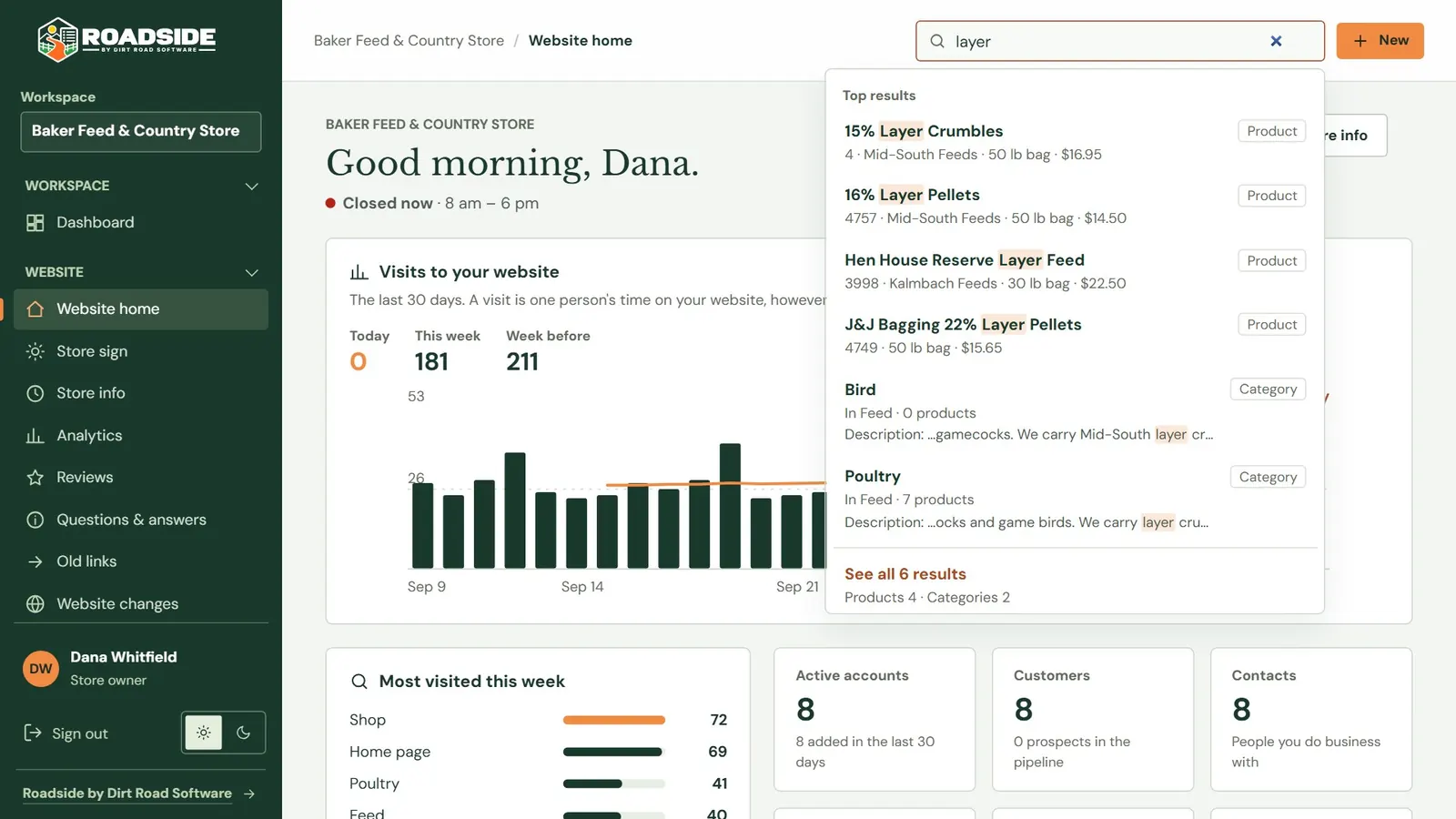Click the Questions & answers info icon
Viewport: 1456px width, 819px height.
coord(35,520)
